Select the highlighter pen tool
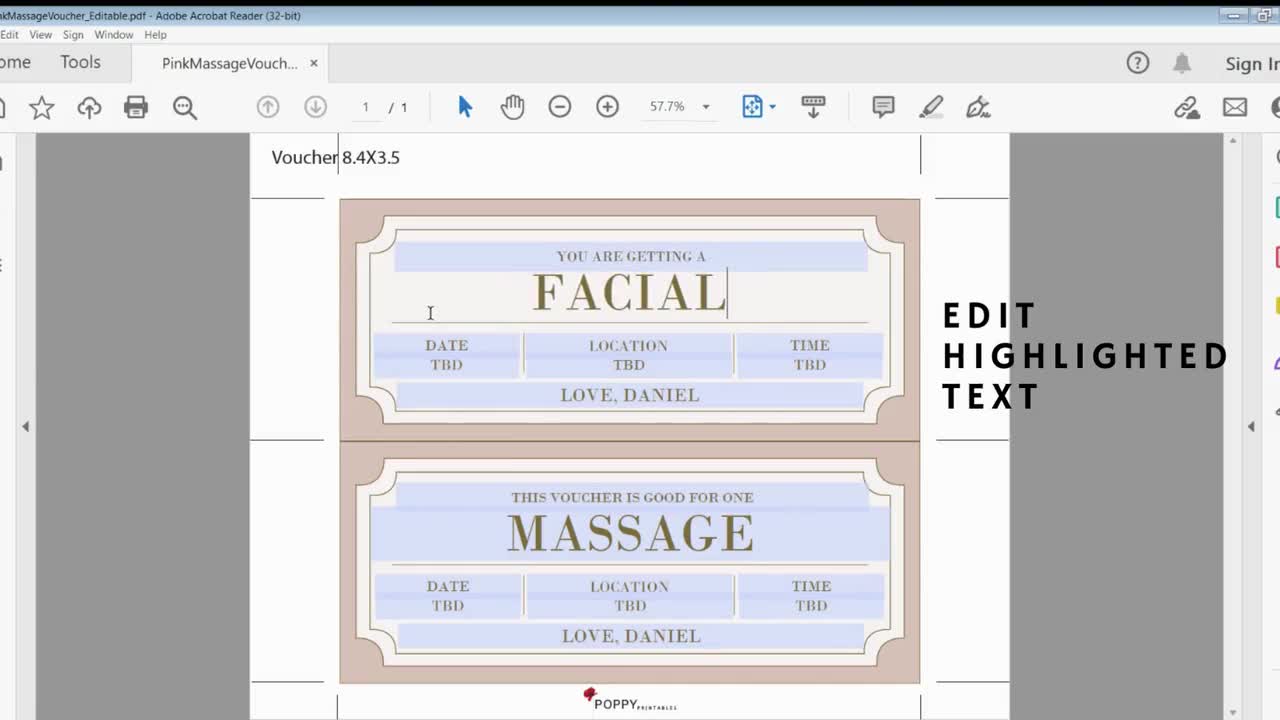Screen dimensions: 1280x720 coord(931,107)
